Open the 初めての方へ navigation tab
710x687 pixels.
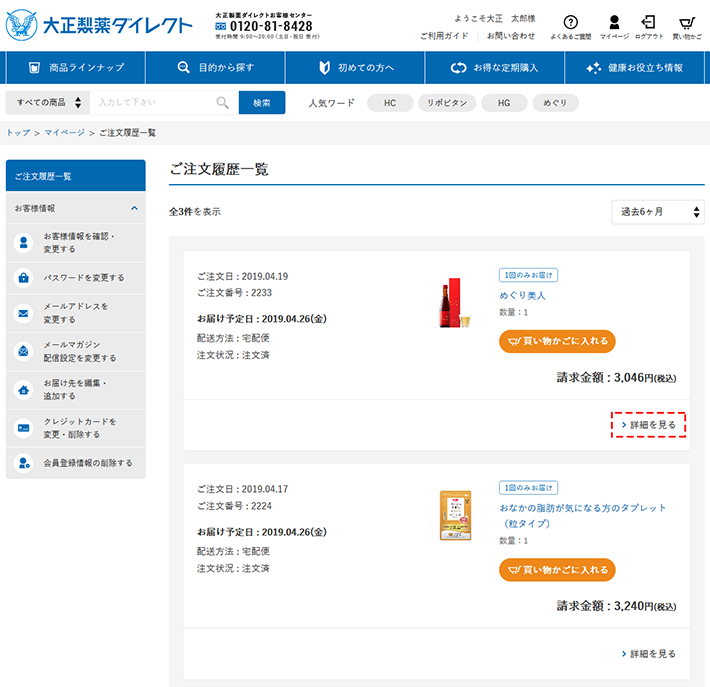pyautogui.click(x=355, y=67)
